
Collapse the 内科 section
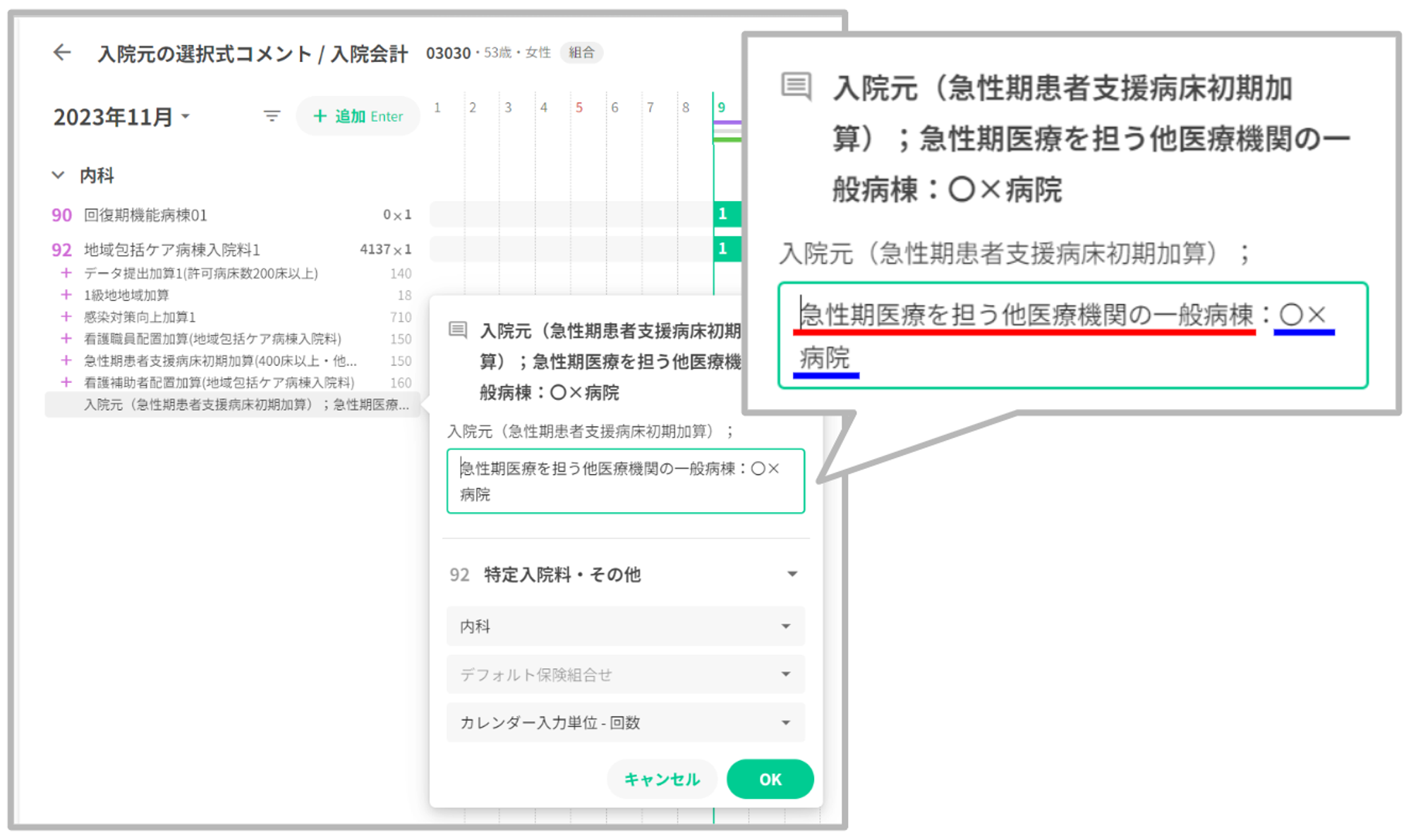click(59, 175)
